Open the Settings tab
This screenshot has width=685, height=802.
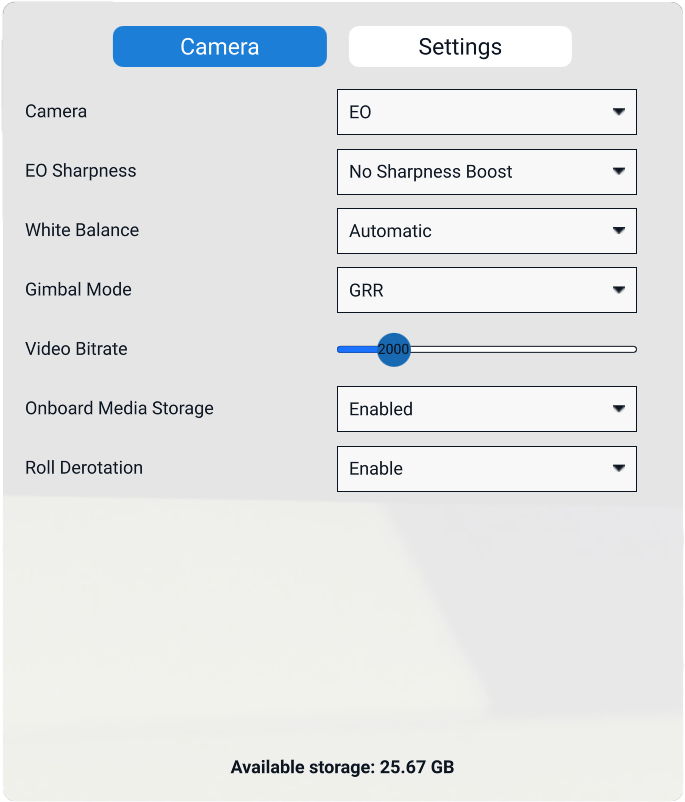pos(460,47)
